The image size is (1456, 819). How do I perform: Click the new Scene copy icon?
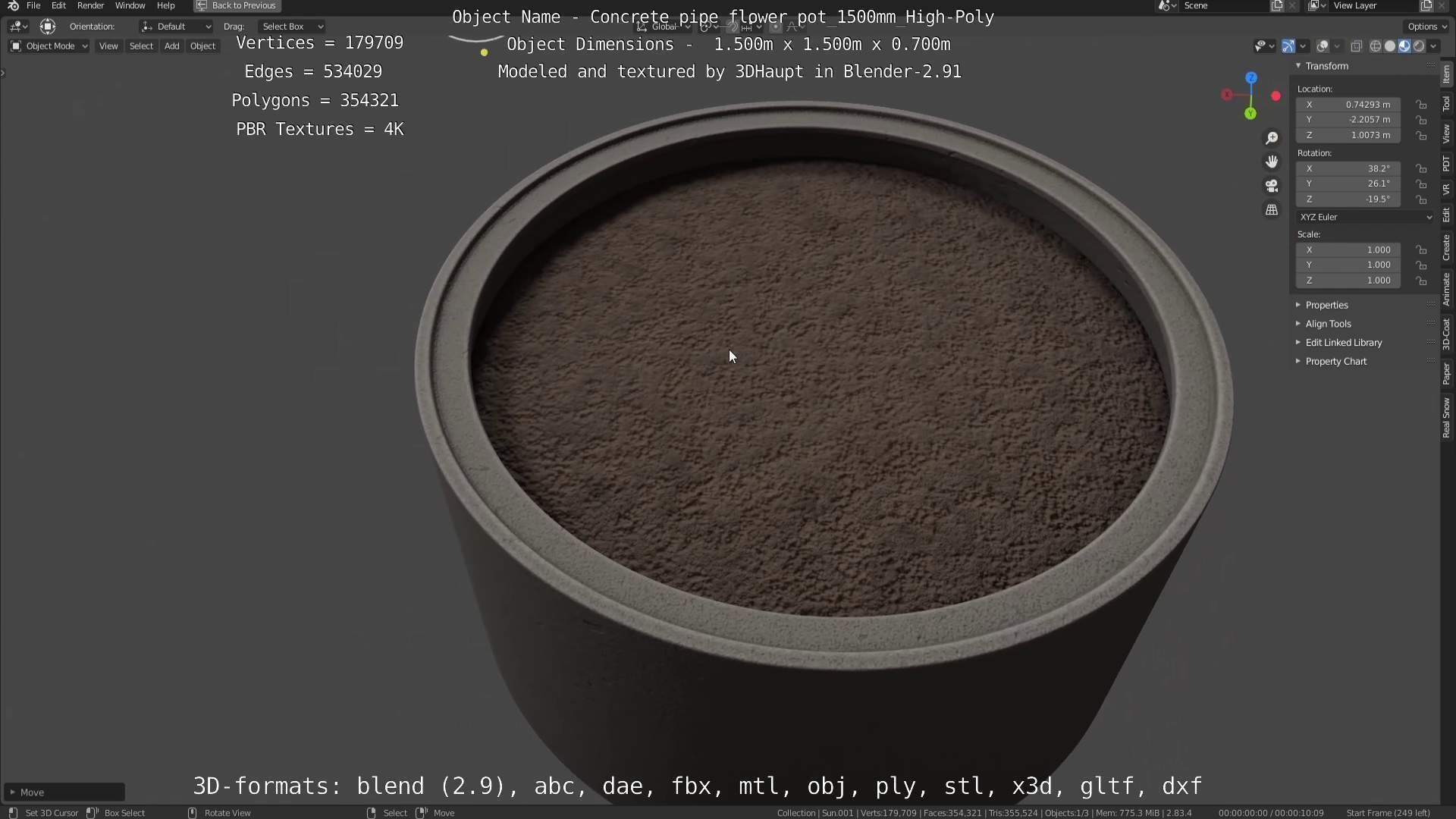[1277, 5]
